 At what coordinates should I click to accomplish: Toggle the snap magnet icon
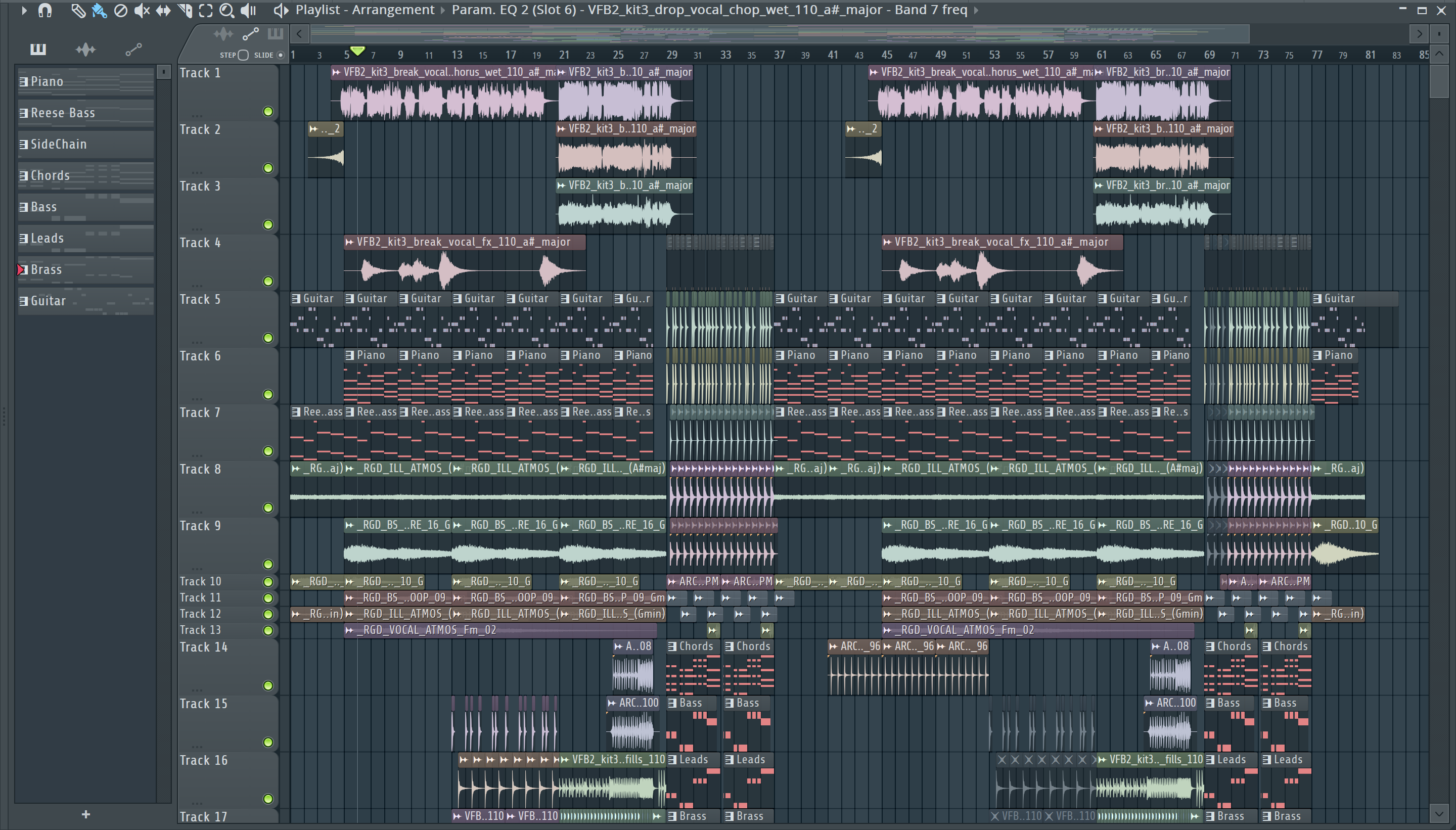click(x=45, y=10)
